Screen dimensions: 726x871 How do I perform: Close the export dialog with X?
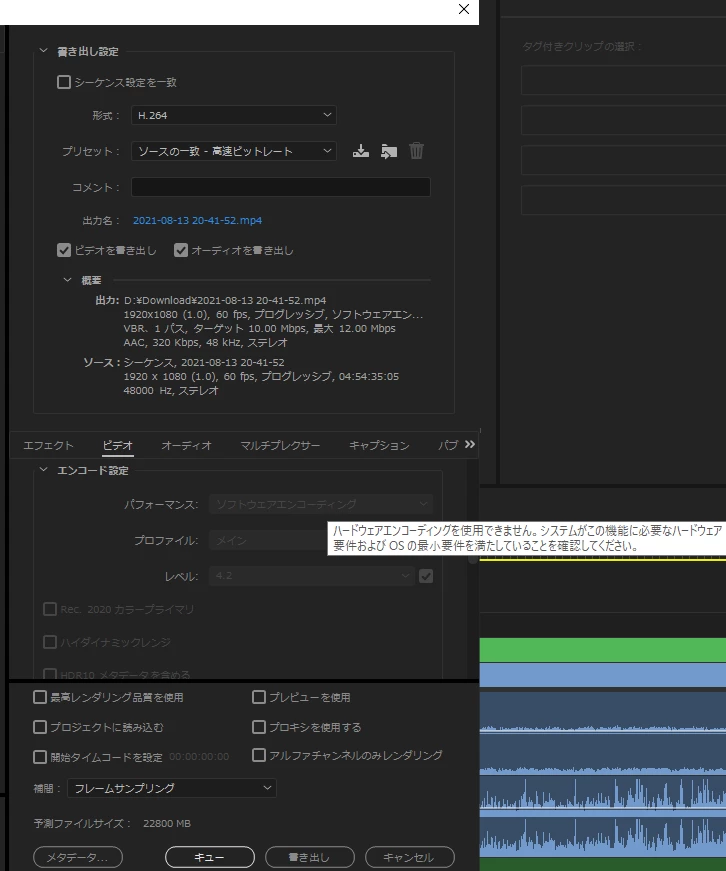coord(464,9)
